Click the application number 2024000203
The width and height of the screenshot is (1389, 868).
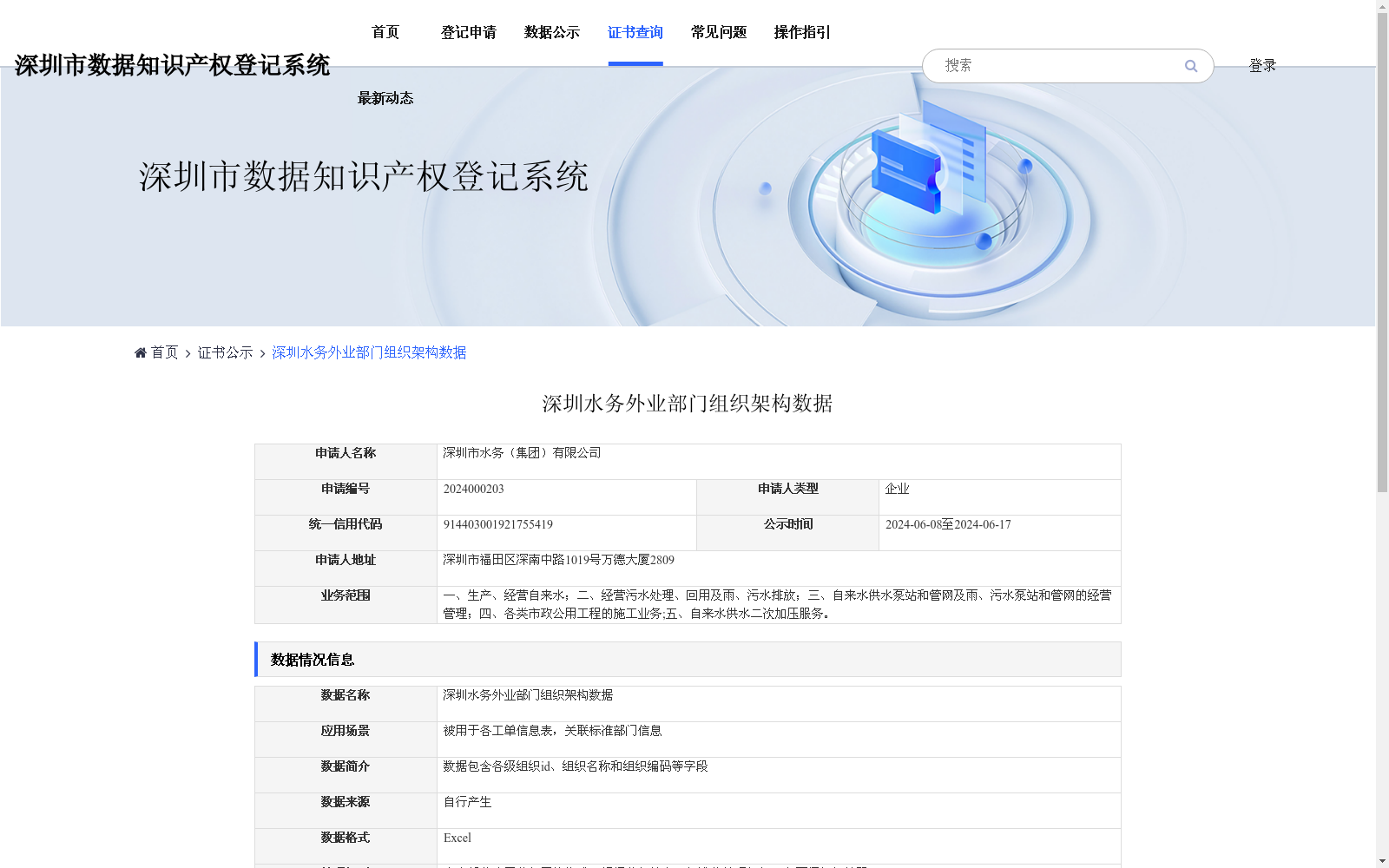pos(474,489)
